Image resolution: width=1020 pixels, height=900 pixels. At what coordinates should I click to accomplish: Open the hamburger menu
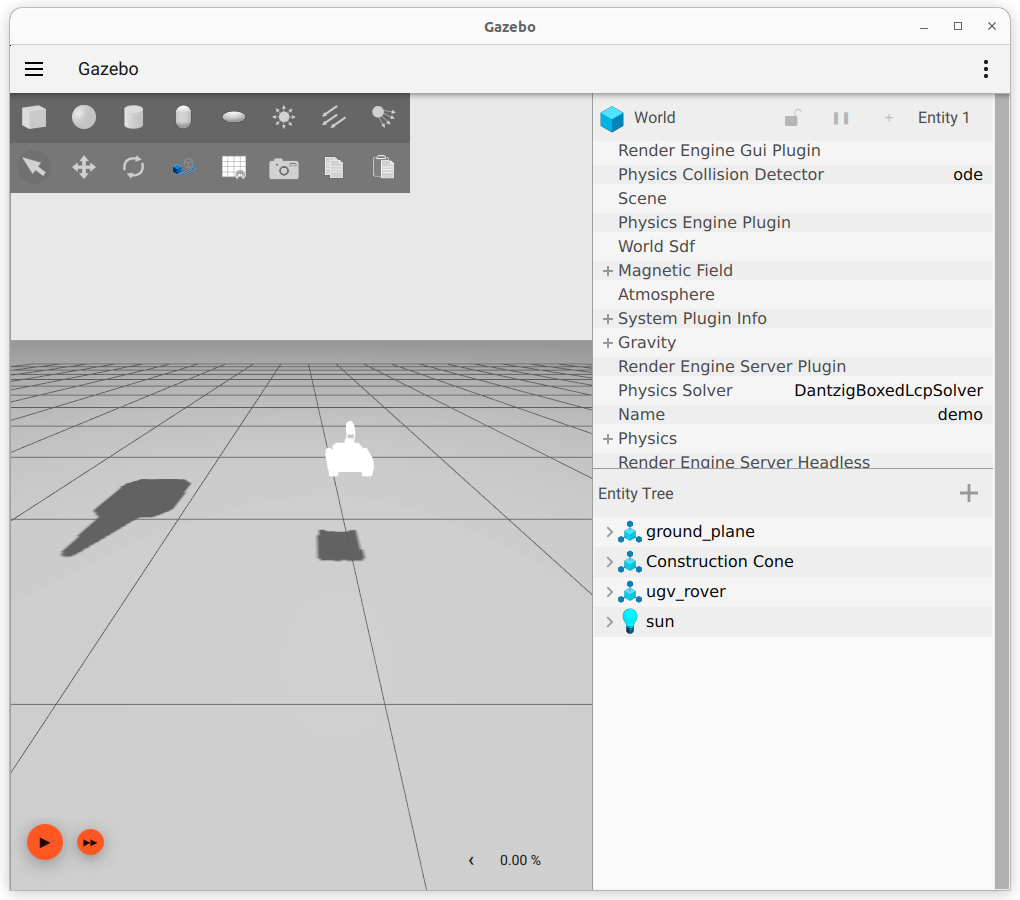pyautogui.click(x=34, y=69)
